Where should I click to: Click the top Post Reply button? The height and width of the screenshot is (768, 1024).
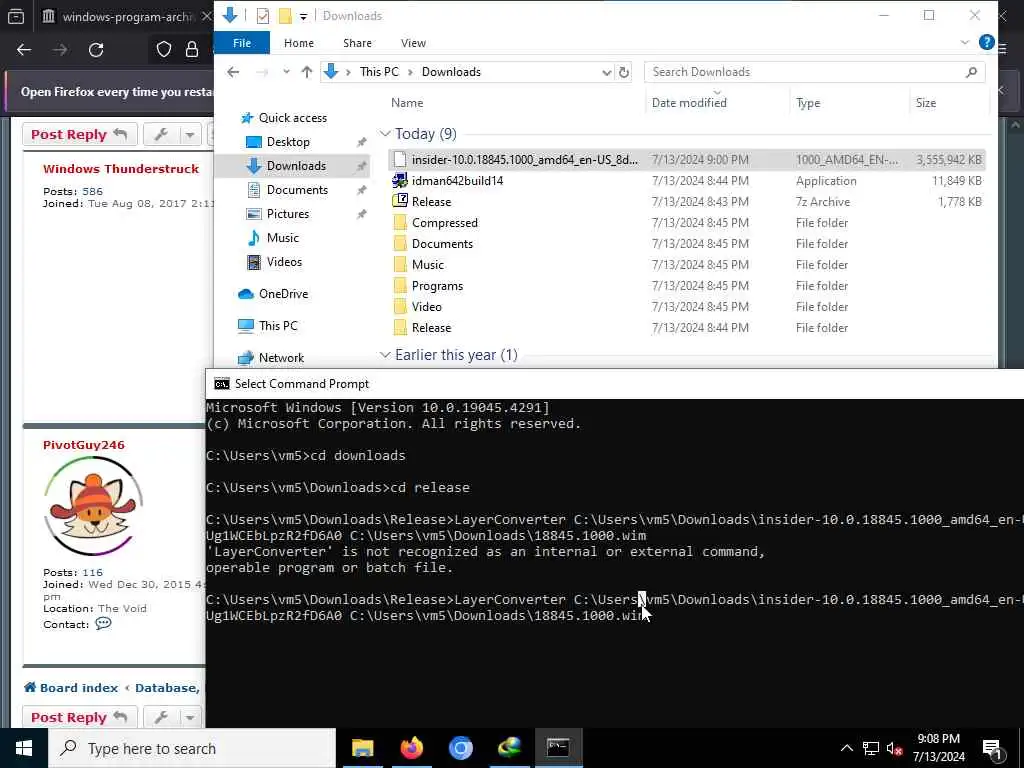(79, 135)
